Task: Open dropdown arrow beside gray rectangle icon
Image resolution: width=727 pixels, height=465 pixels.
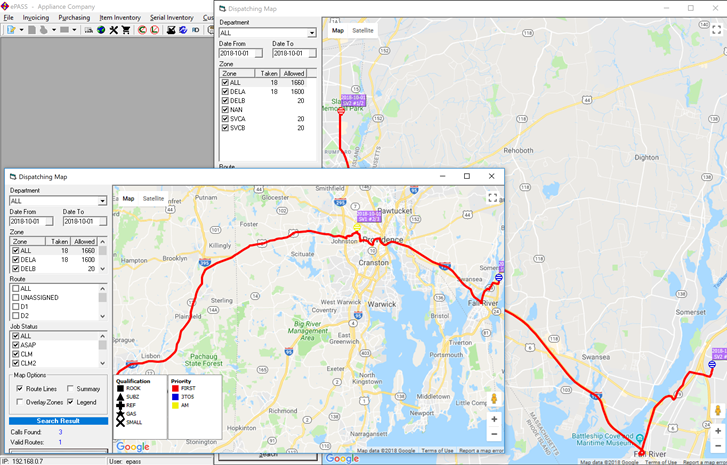Action: coord(74,30)
